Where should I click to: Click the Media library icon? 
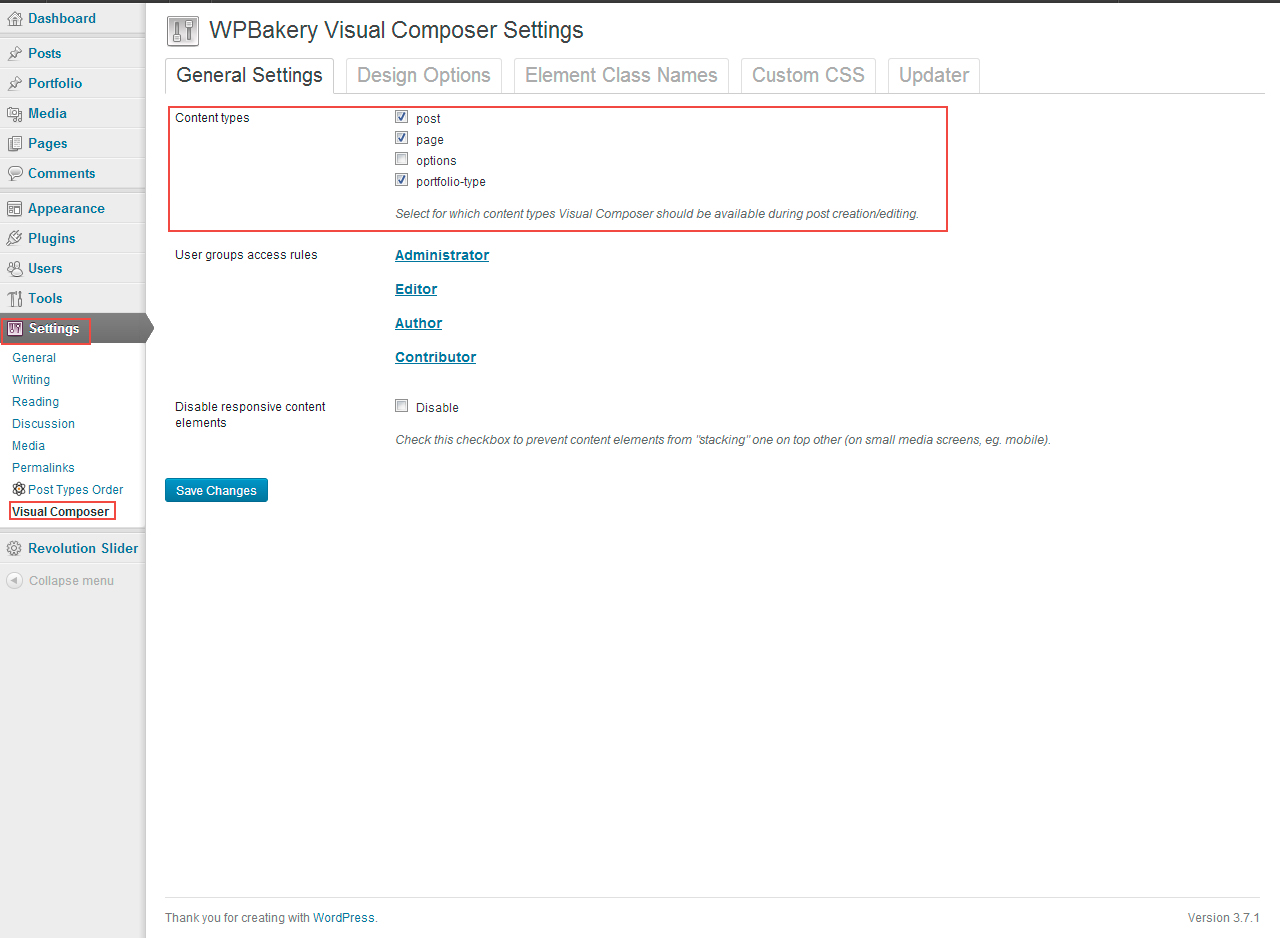pos(14,113)
